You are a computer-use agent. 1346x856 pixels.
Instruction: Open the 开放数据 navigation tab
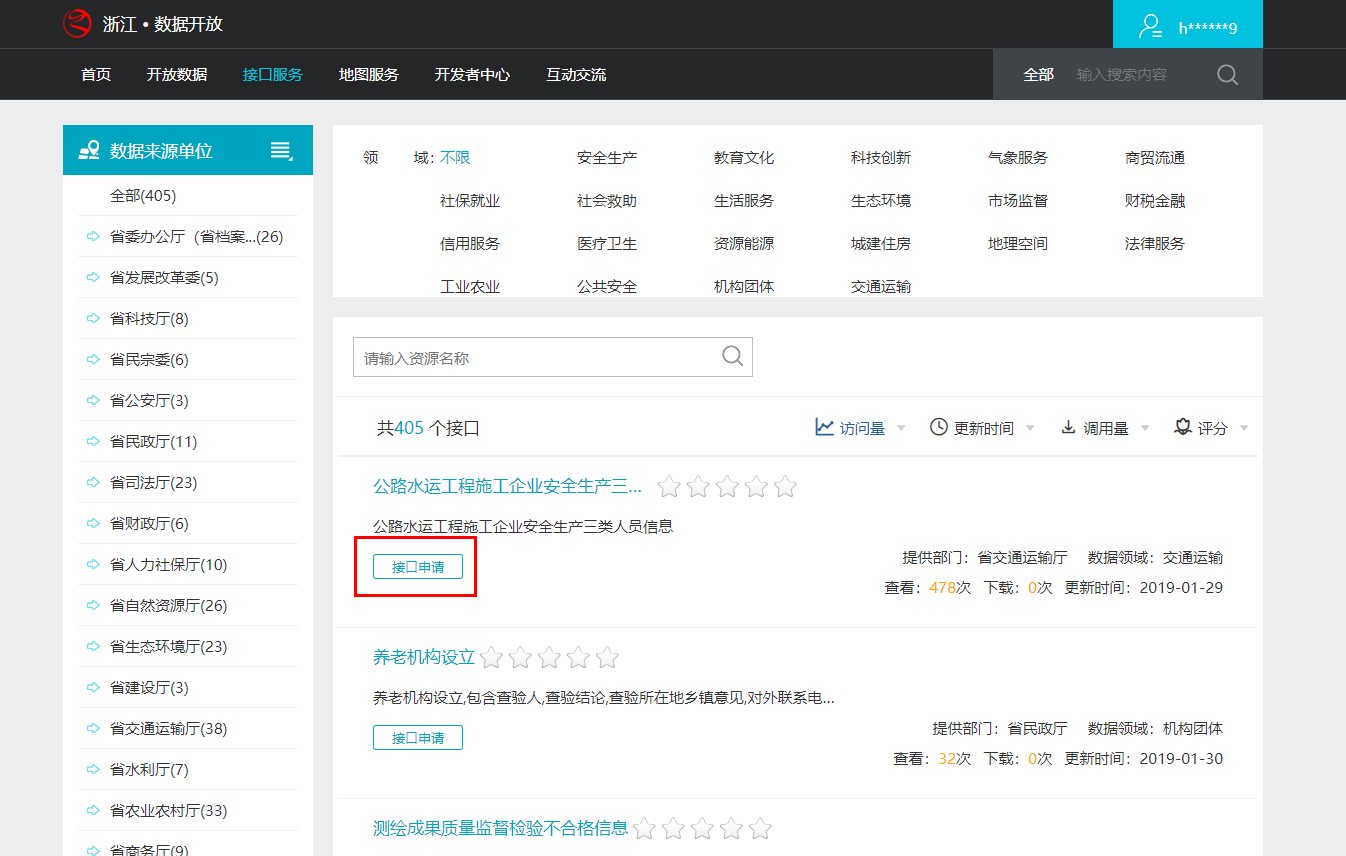pos(177,75)
